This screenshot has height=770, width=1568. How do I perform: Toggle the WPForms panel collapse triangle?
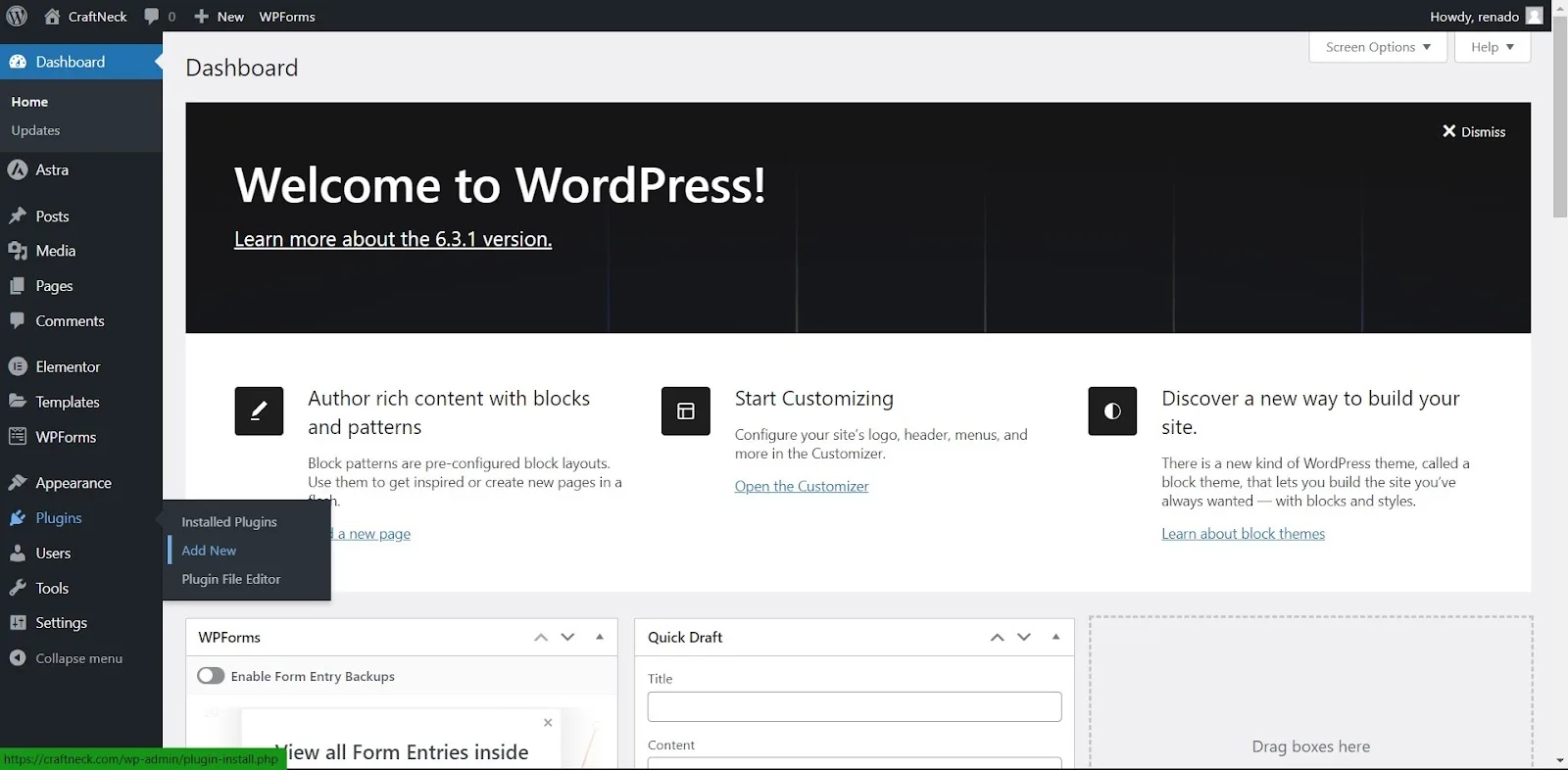point(600,637)
